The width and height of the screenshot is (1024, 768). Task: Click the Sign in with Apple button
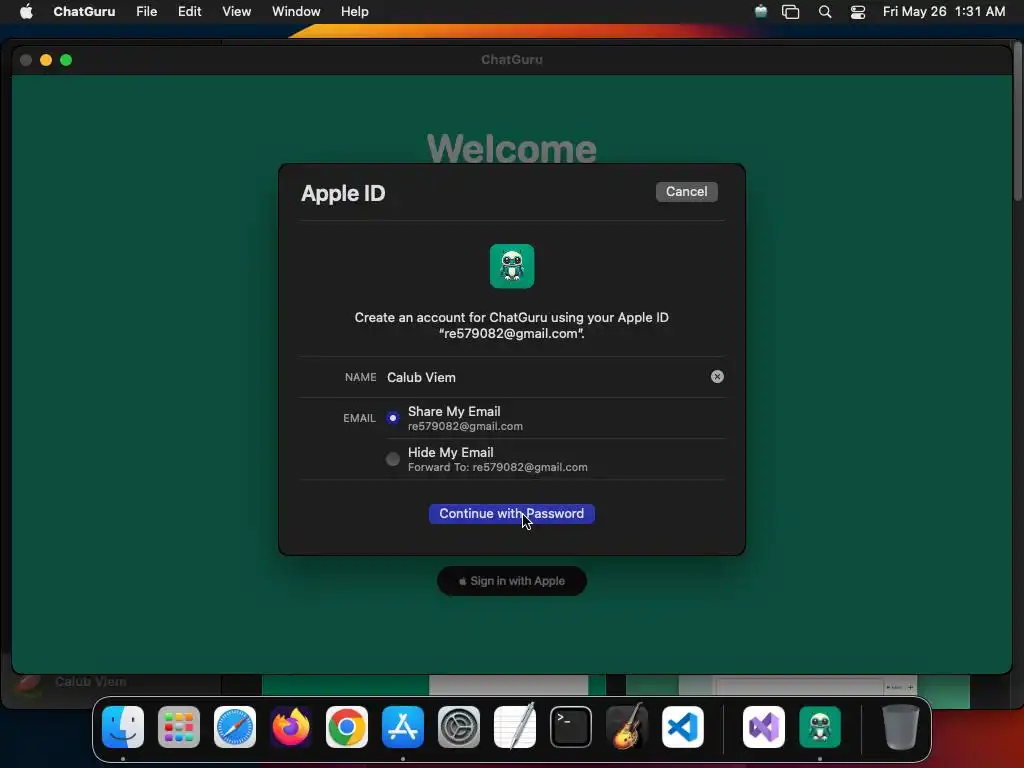(511, 581)
